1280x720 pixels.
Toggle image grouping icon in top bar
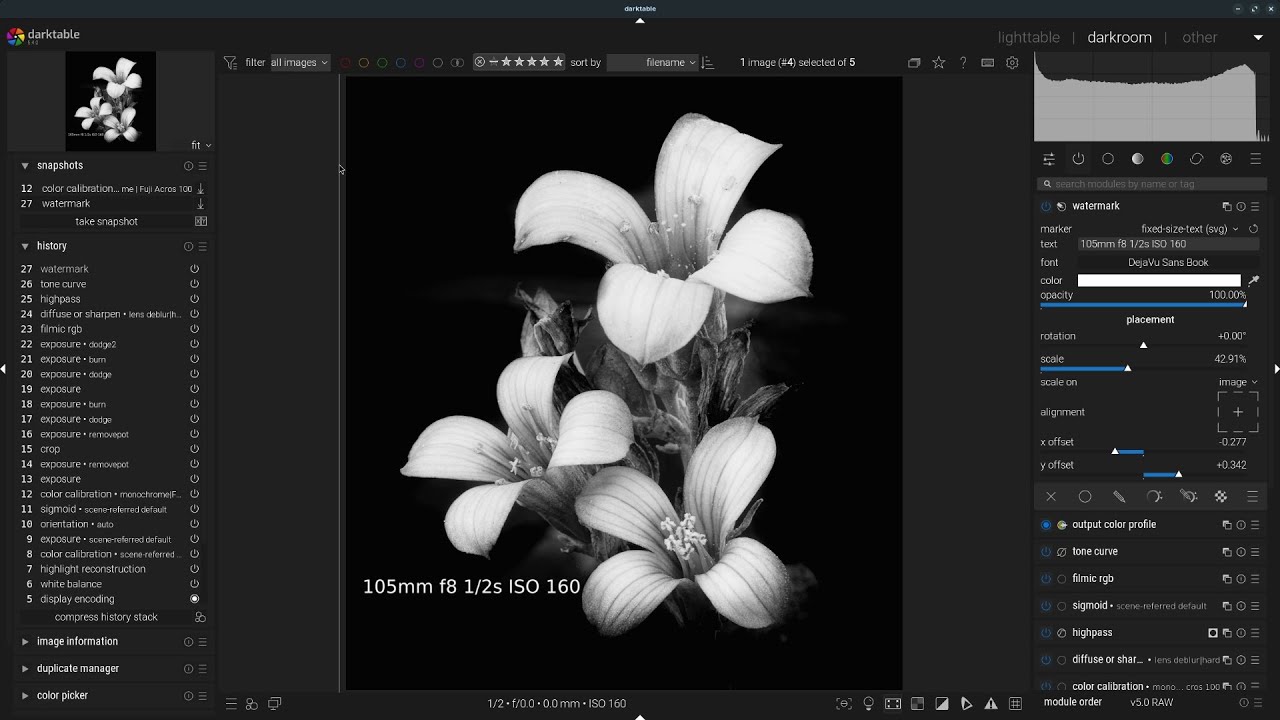click(x=914, y=63)
